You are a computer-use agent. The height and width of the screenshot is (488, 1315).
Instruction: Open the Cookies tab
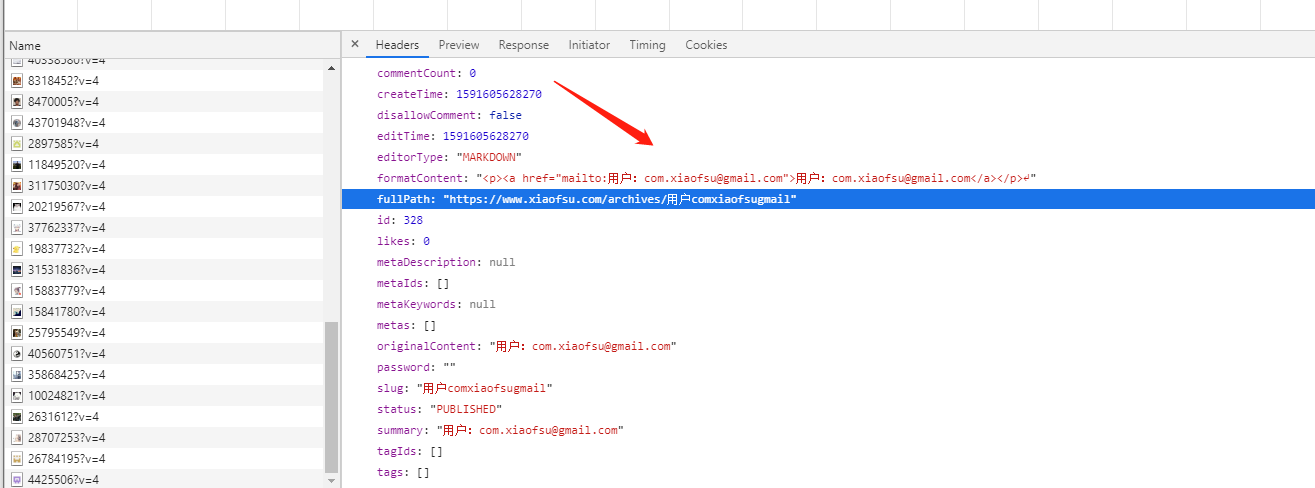coord(706,45)
